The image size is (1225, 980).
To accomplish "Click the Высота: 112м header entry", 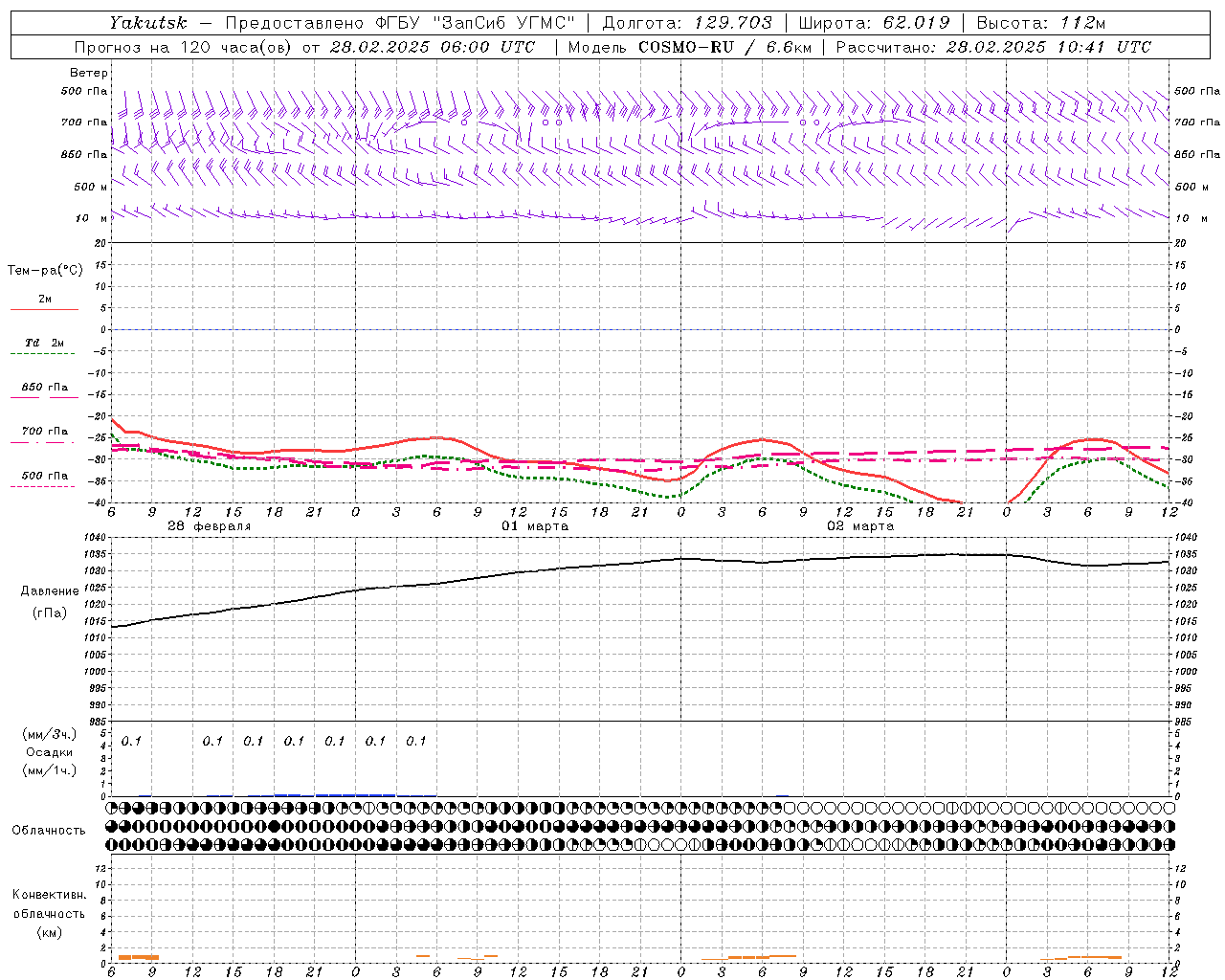I will (1041, 23).
